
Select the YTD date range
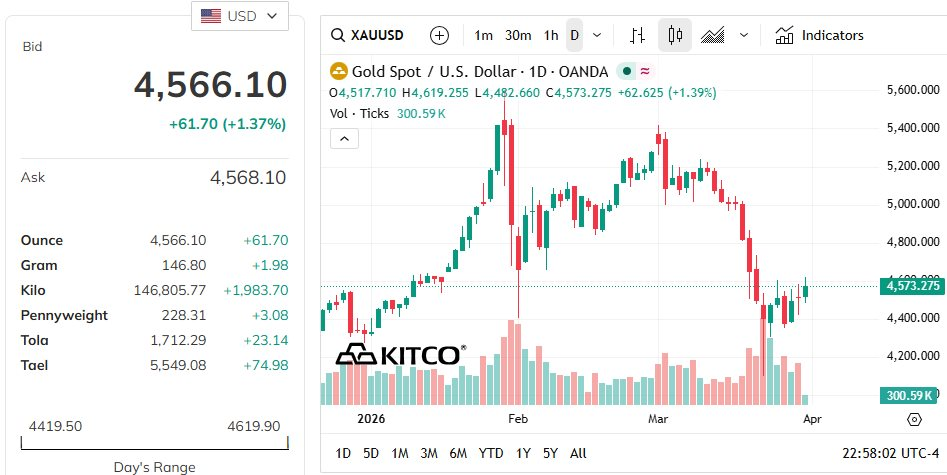coord(491,453)
